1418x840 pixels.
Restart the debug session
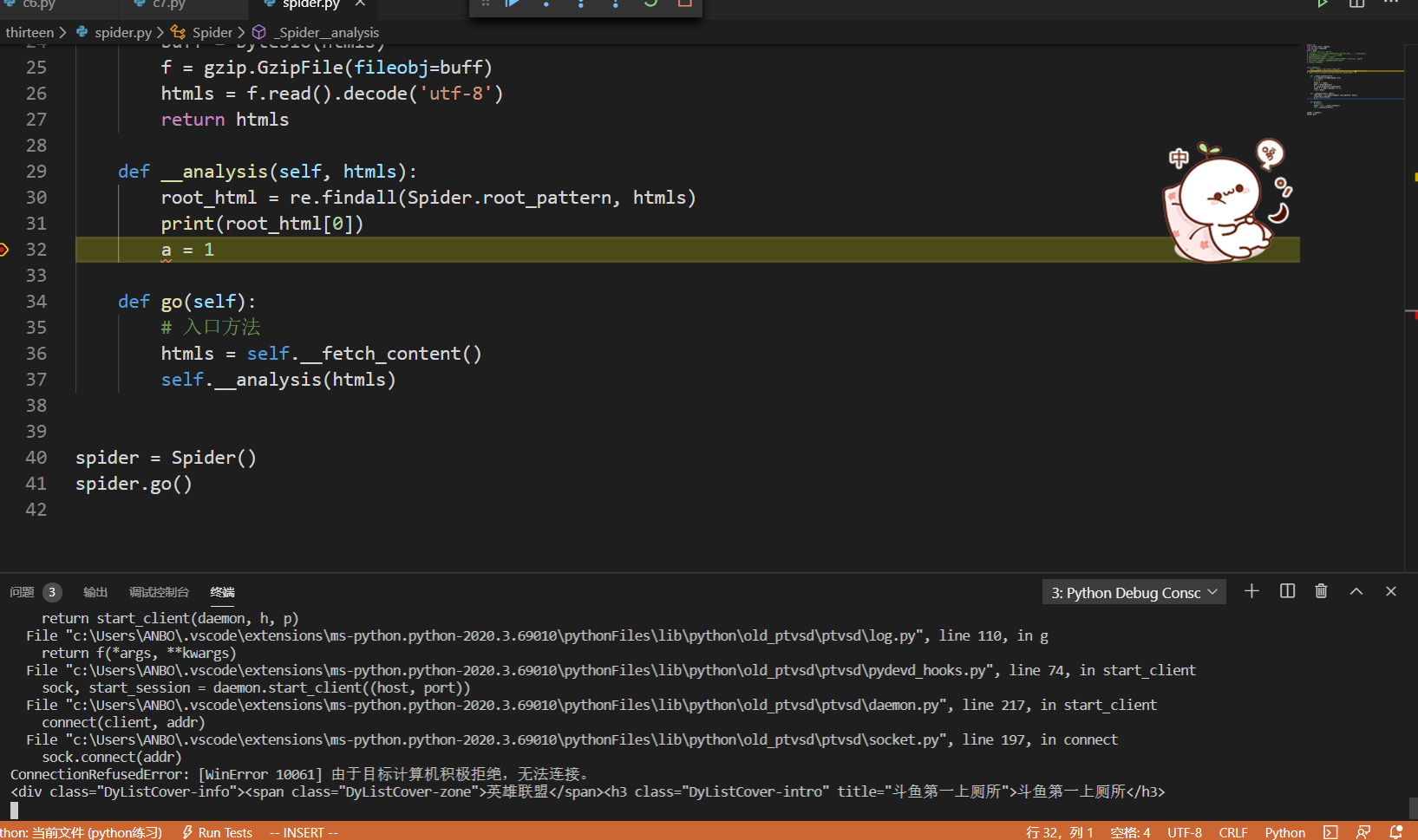click(x=650, y=3)
